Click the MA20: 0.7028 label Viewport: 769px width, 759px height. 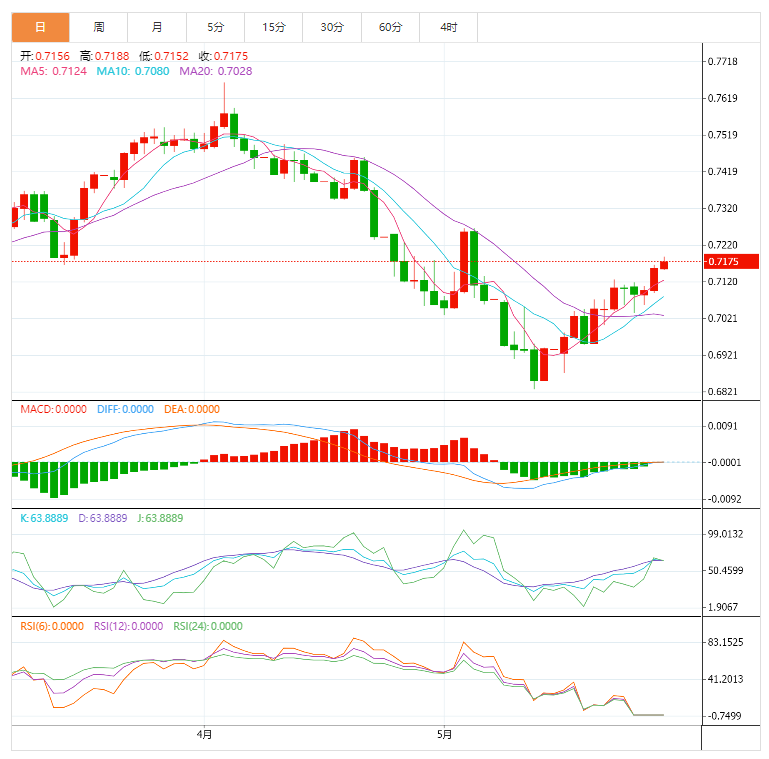pyautogui.click(x=216, y=71)
